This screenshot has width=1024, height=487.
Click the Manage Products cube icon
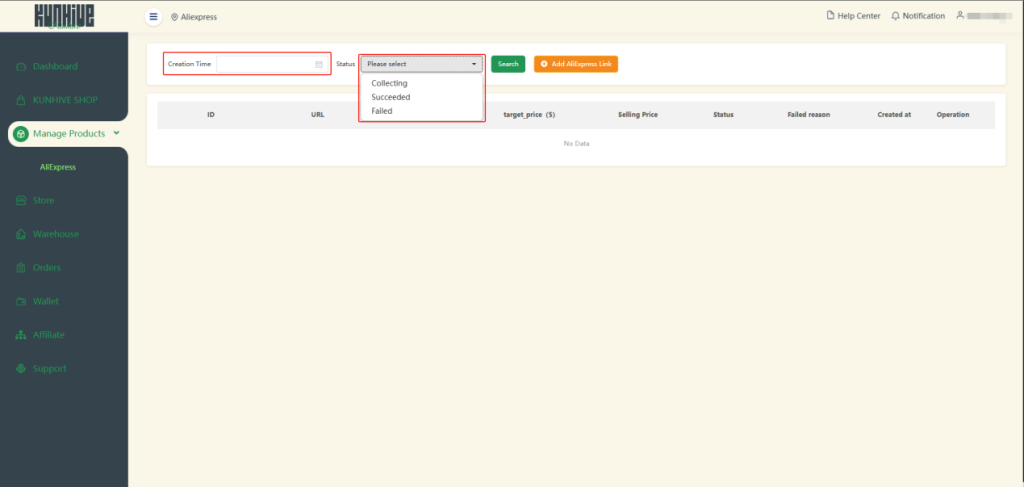click(x=21, y=134)
